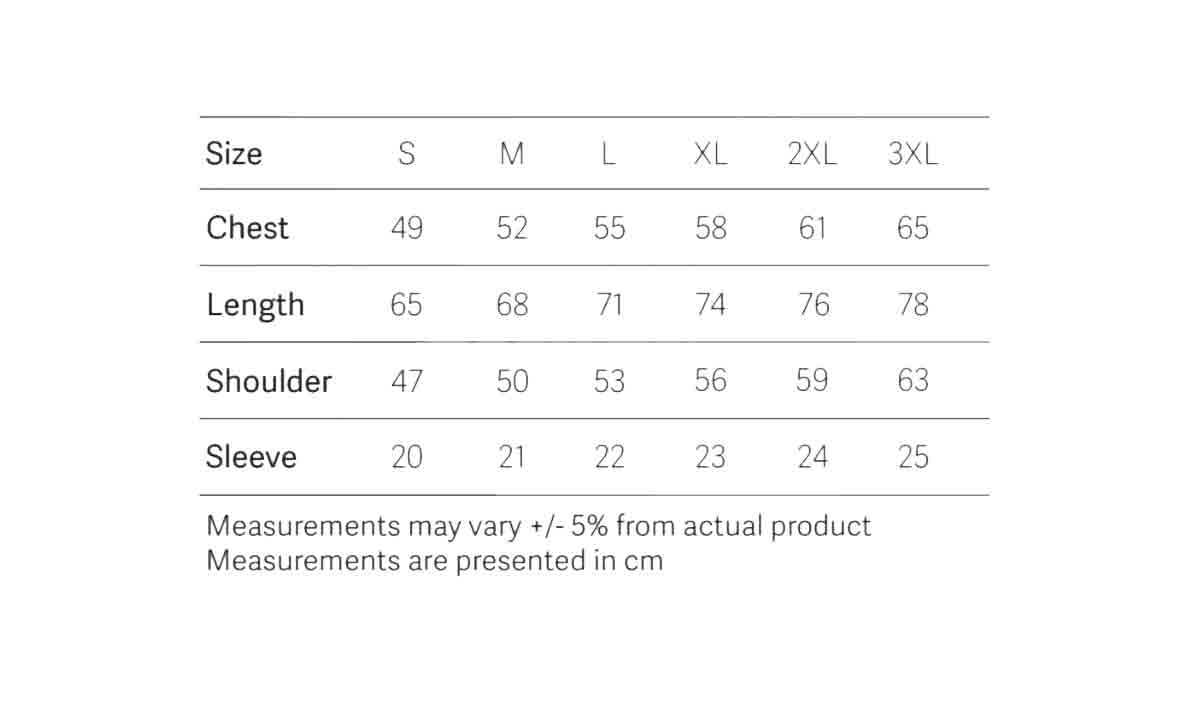The width and height of the screenshot is (1181, 702).
Task: Click the Shoulder row label
Action: click(269, 380)
